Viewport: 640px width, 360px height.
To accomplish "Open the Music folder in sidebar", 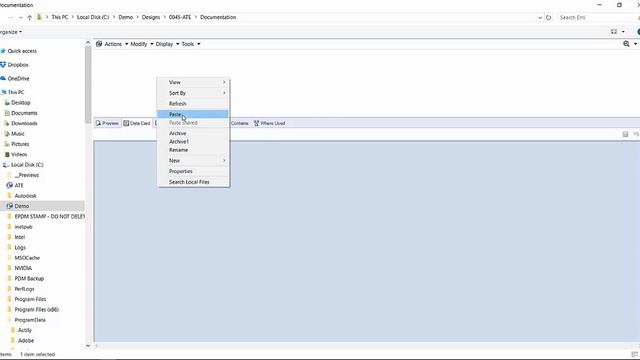I will 18,134.
